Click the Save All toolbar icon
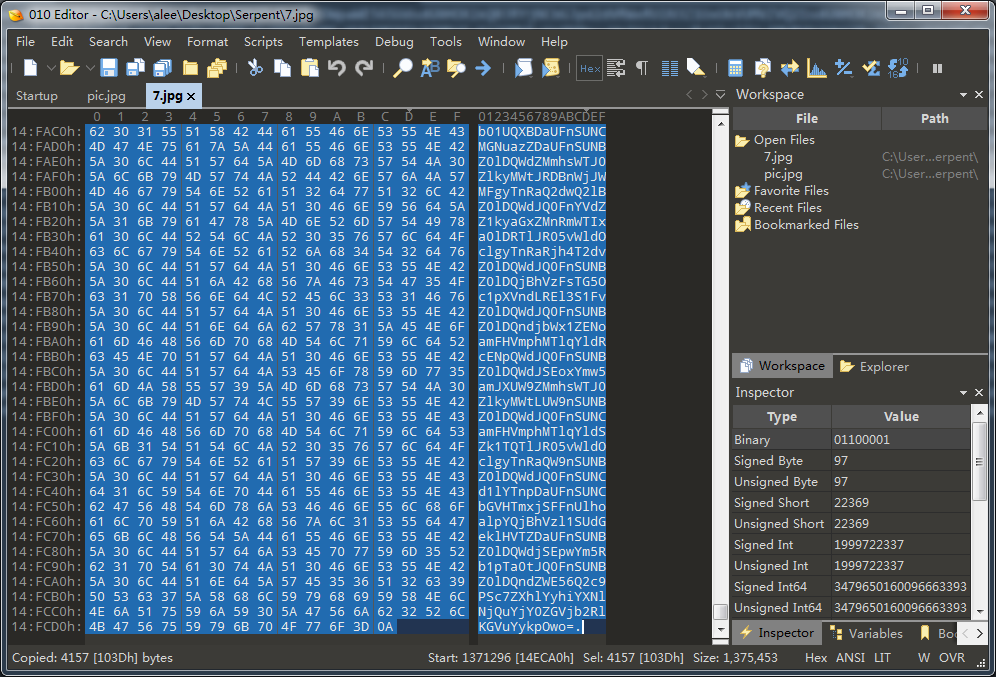 click(x=163, y=68)
